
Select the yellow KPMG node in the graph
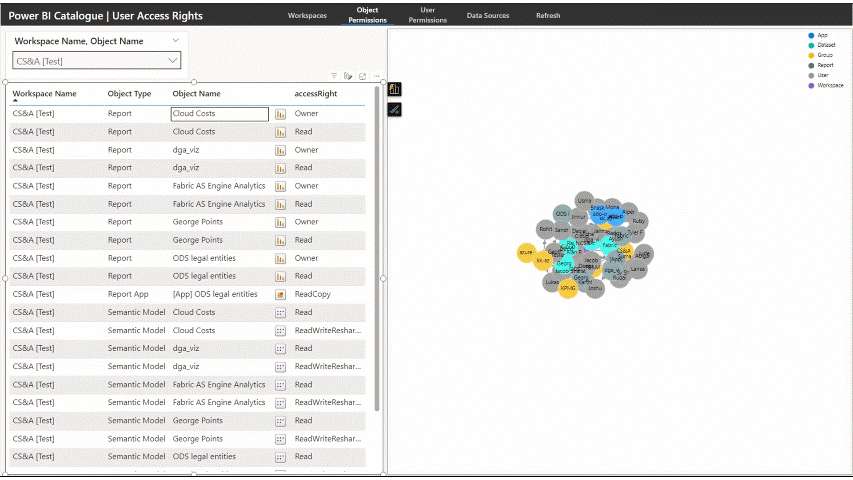coord(565,288)
